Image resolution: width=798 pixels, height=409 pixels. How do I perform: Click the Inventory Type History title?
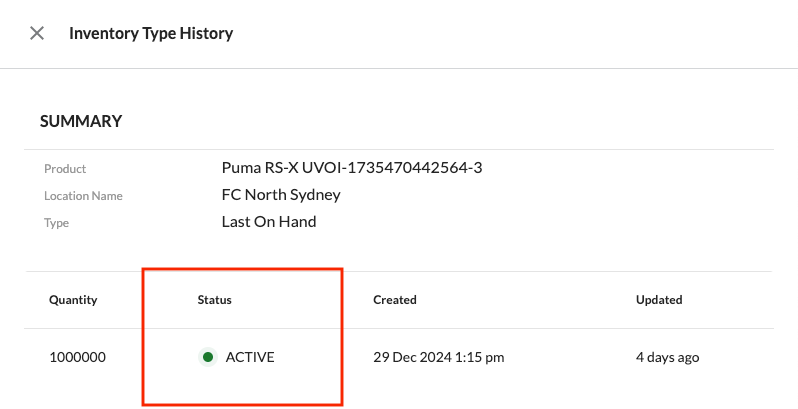click(x=151, y=33)
